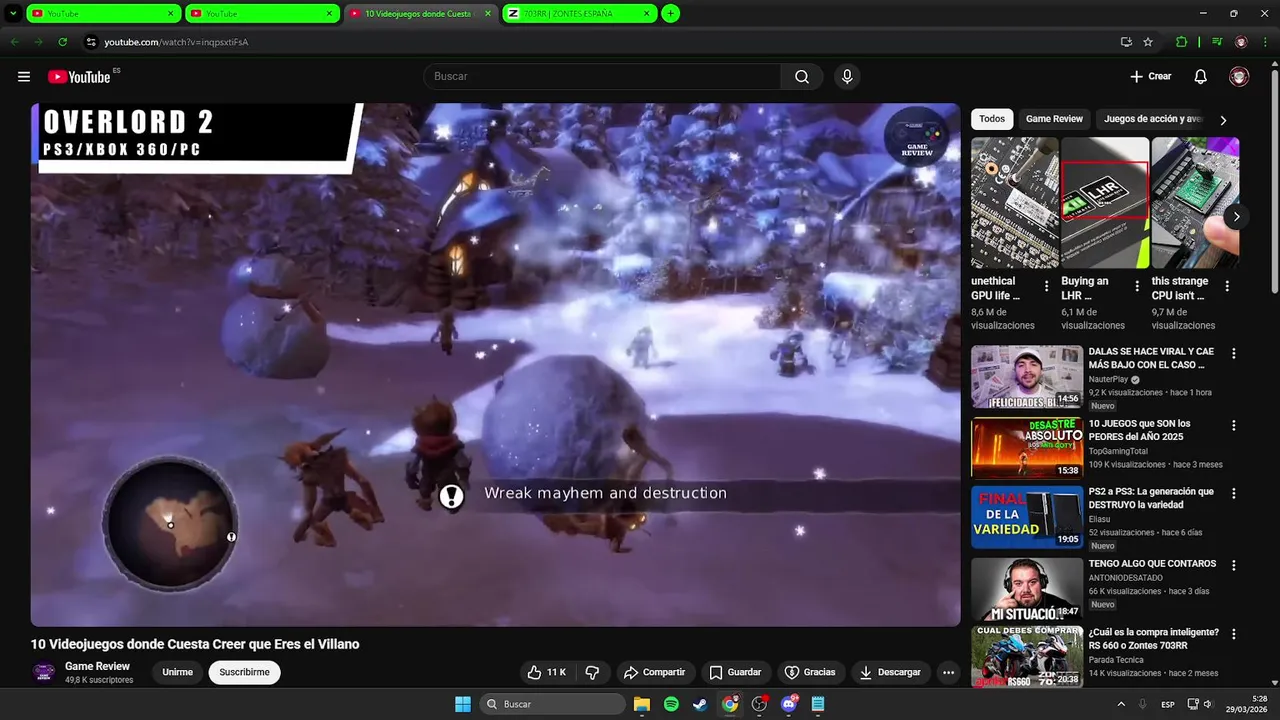Open options for TENGO ALGO QUE CONTAROS video
The height and width of the screenshot is (720, 1280).
(x=1234, y=565)
